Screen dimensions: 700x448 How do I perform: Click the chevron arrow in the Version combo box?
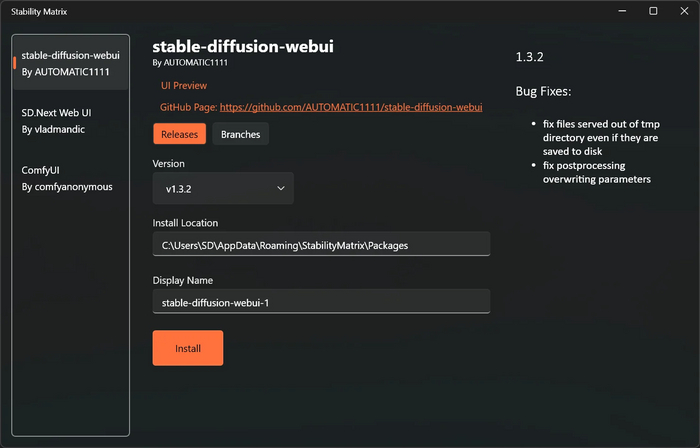[x=280, y=188]
